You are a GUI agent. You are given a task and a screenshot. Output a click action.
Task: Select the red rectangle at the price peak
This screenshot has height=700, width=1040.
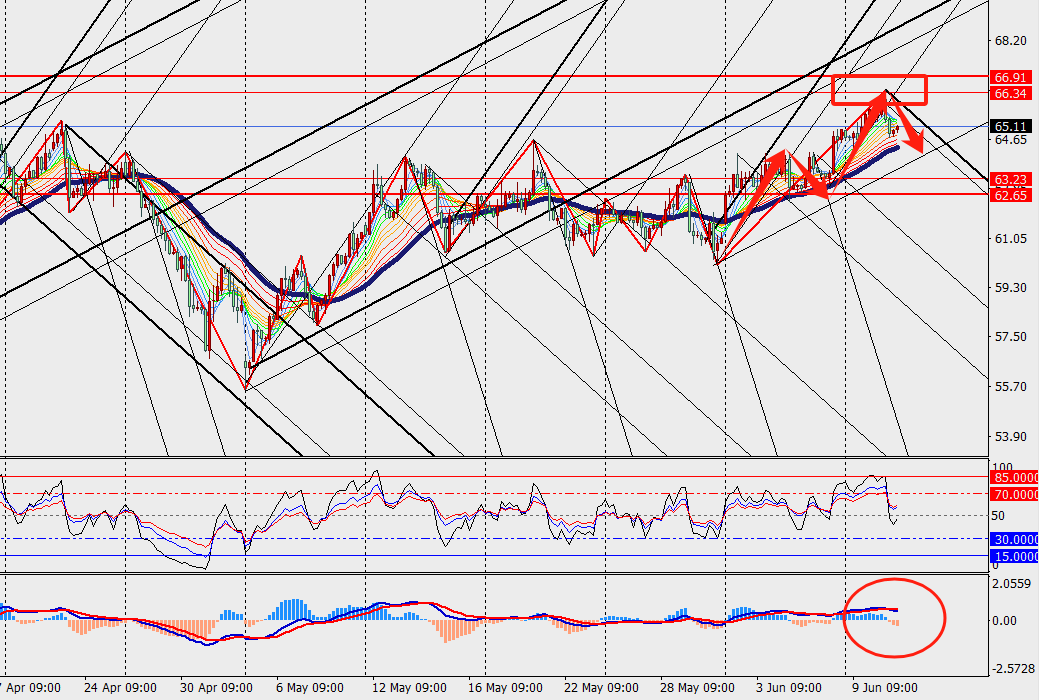(879, 90)
